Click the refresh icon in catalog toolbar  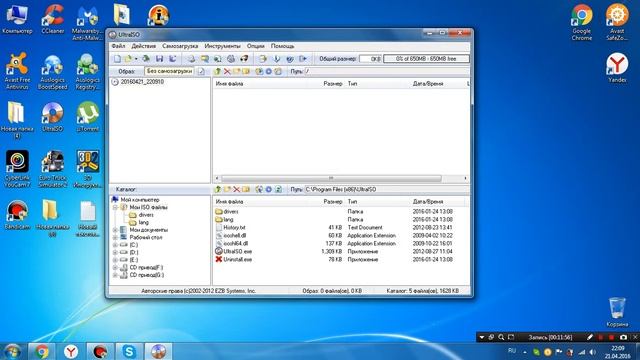[x=278, y=189]
